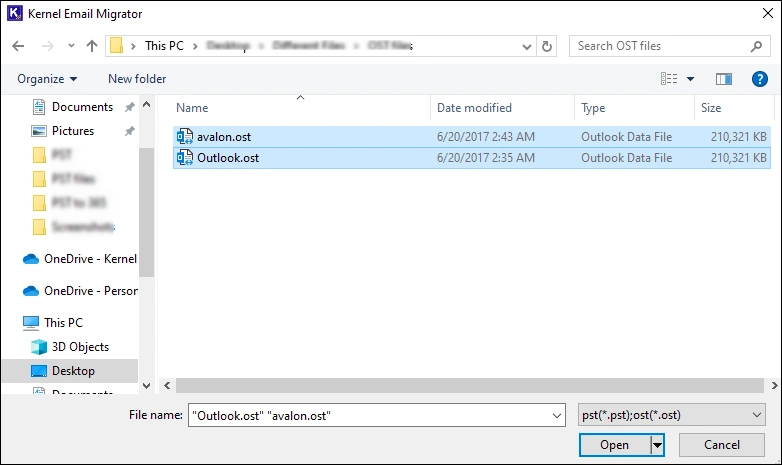Click the Desktop monitor icon in sidebar
Image resolution: width=782 pixels, height=465 pixels.
coord(38,371)
